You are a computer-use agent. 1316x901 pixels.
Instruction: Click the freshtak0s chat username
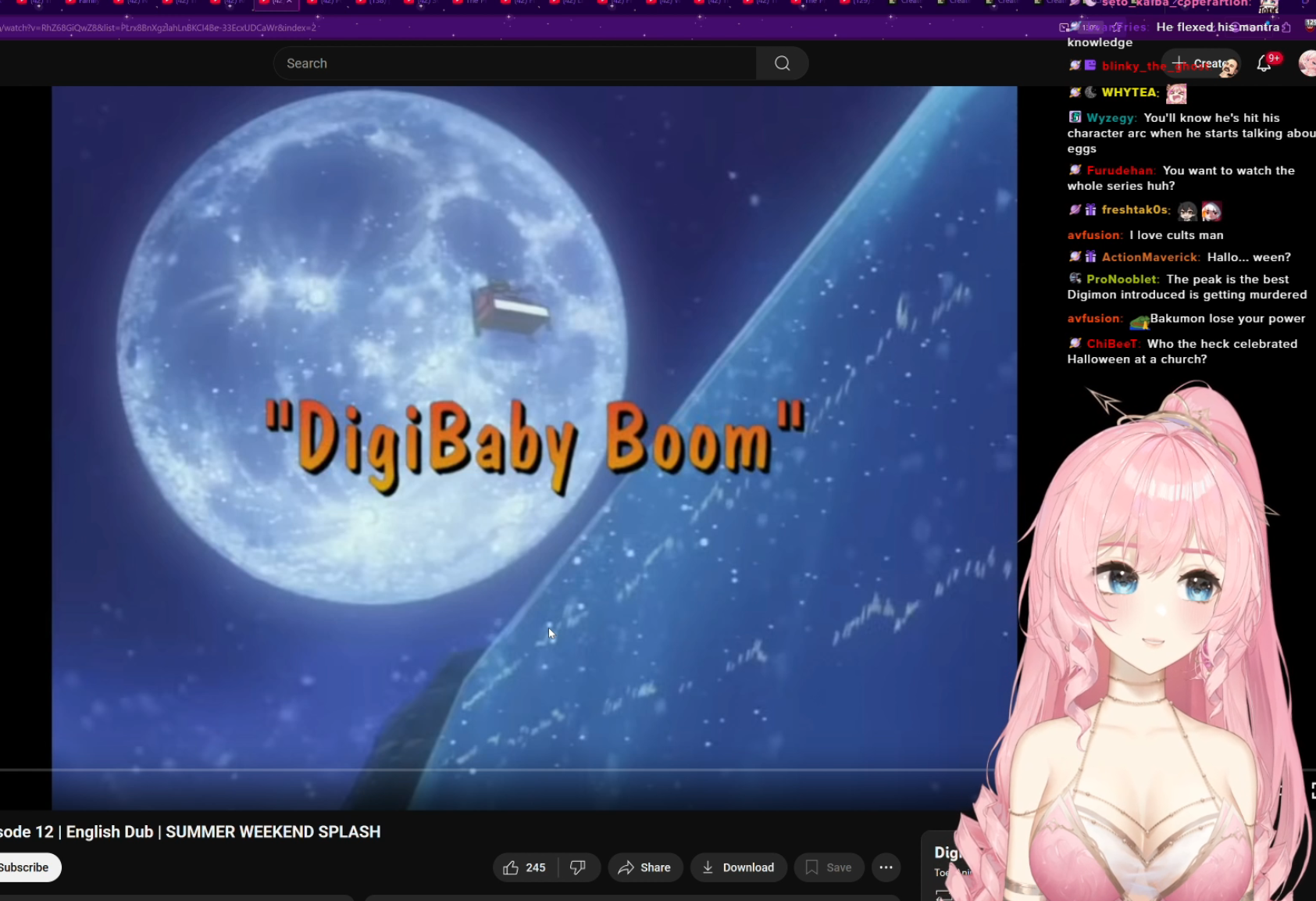(1135, 209)
